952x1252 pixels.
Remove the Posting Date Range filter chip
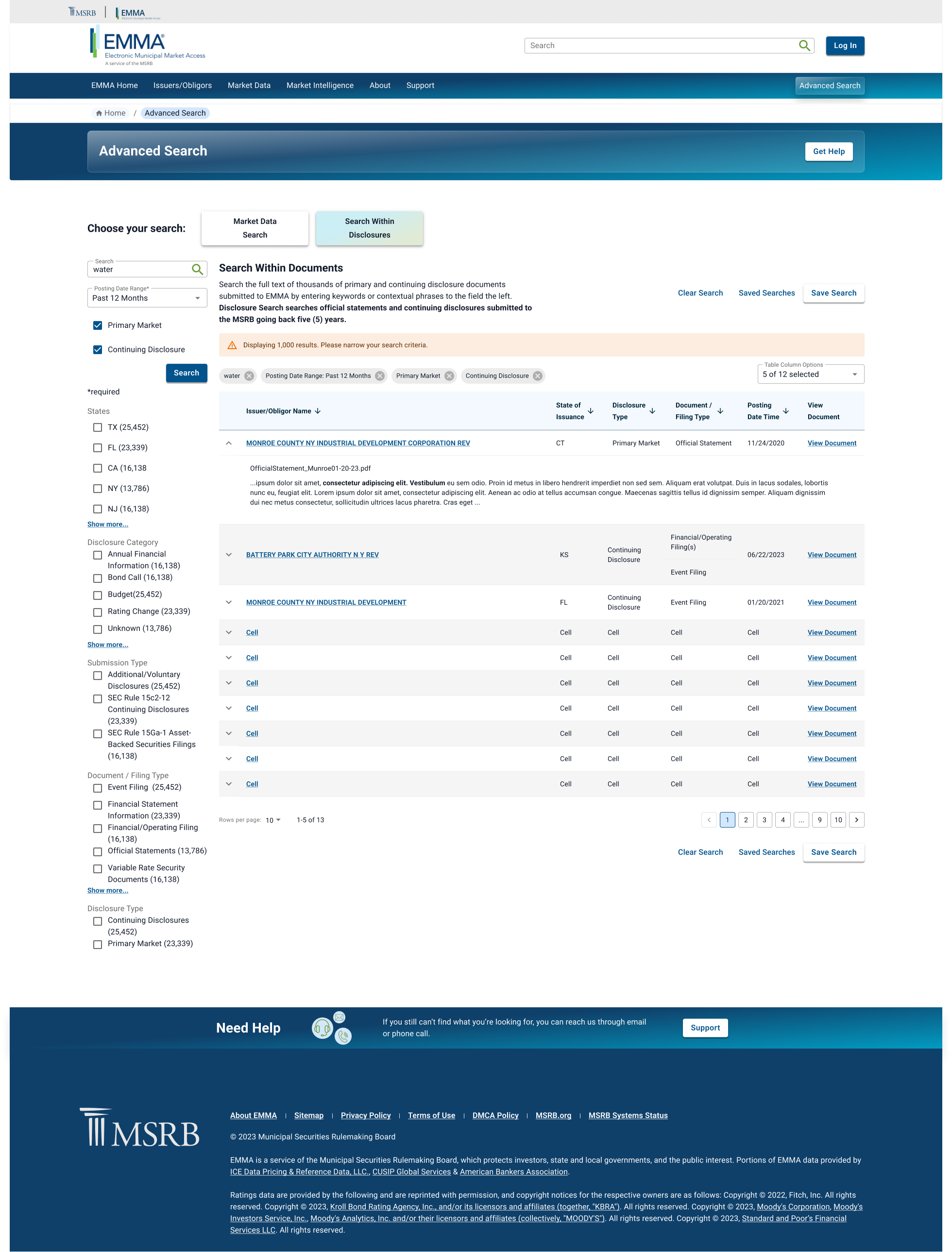380,375
